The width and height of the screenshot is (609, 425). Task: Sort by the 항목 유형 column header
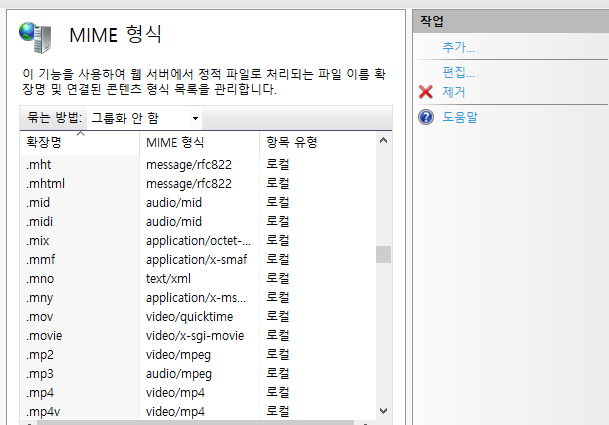coord(317,142)
